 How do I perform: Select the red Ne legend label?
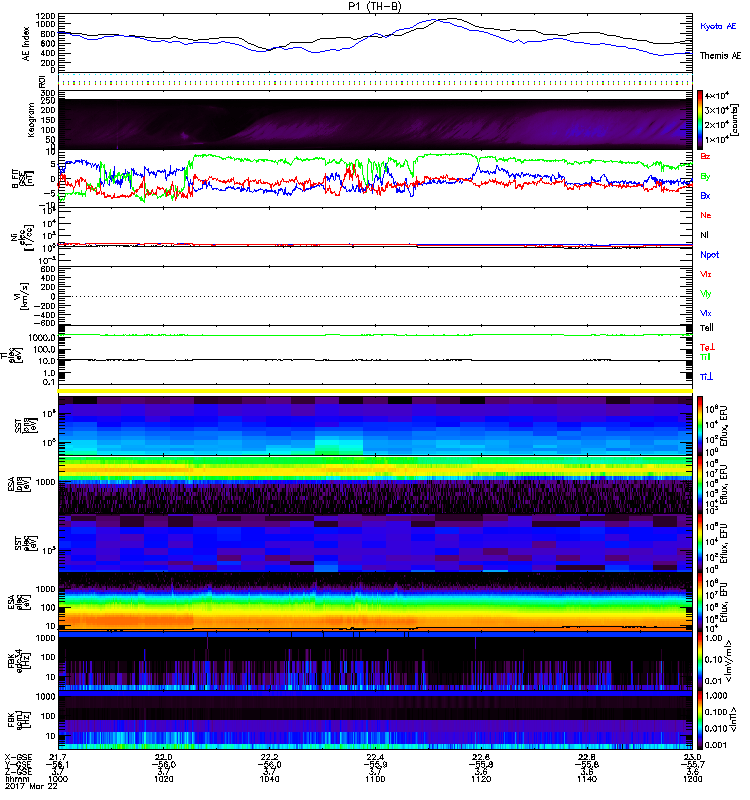point(706,215)
